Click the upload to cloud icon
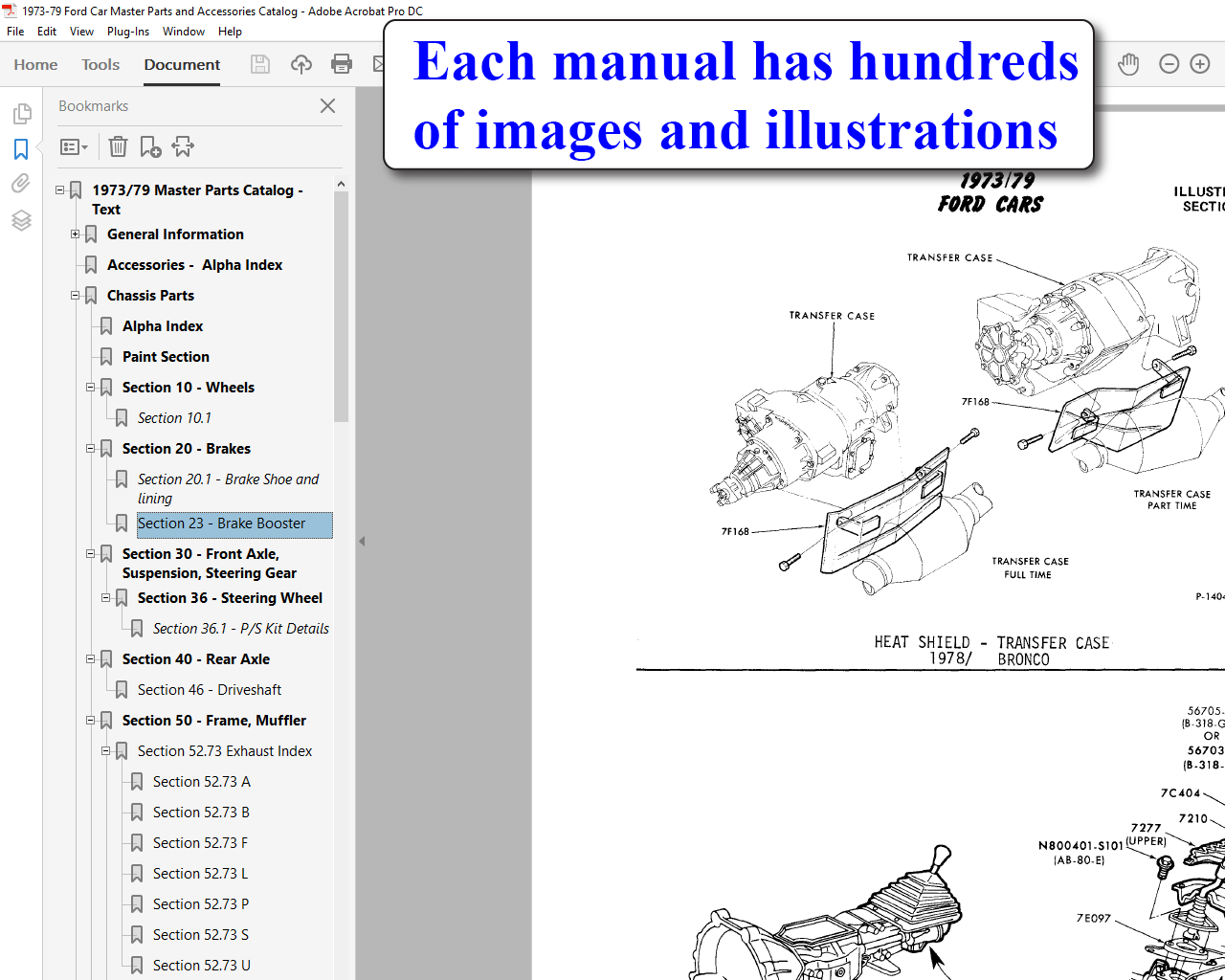1225x980 pixels. click(x=301, y=64)
